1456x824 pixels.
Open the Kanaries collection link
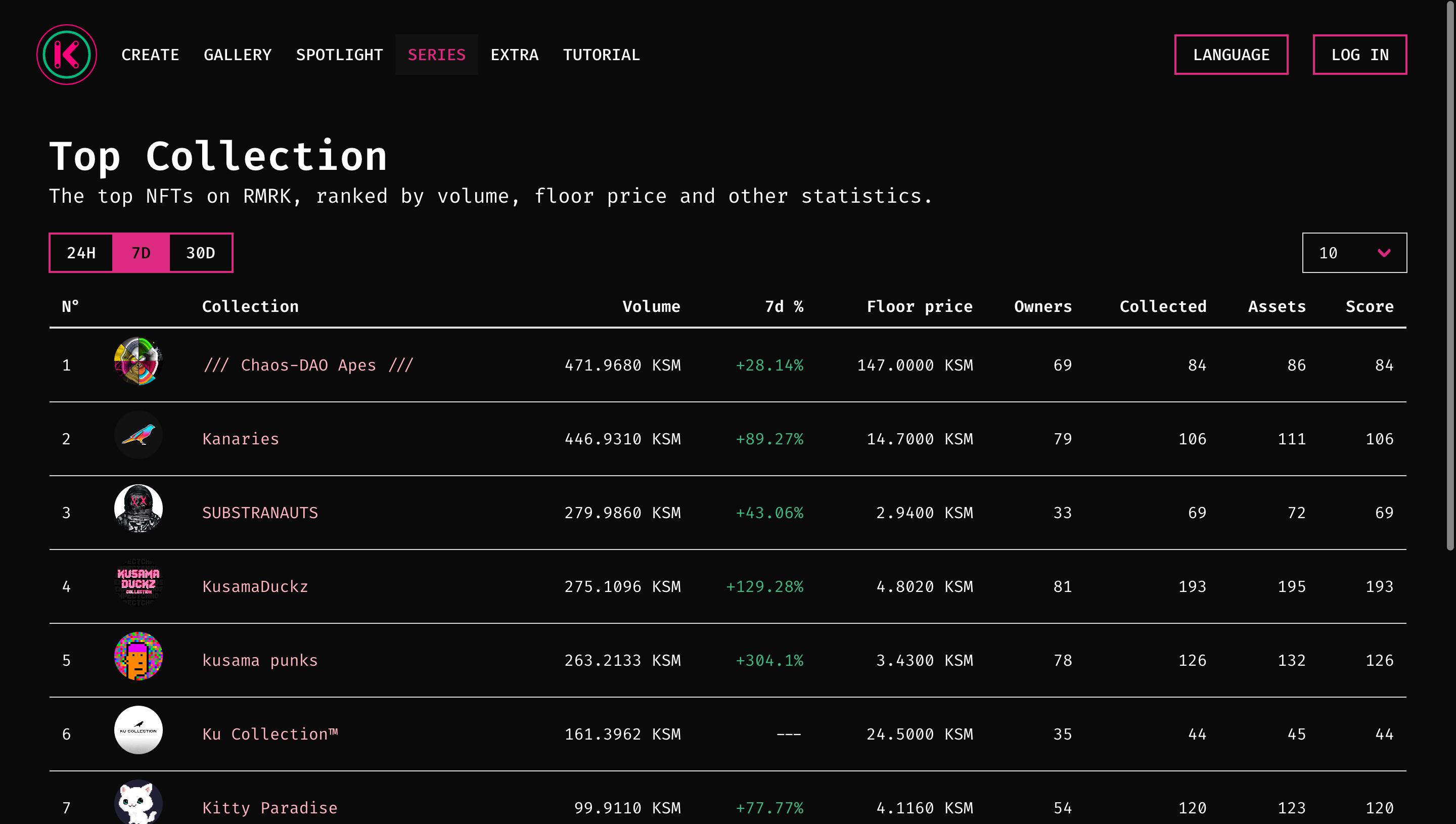point(241,439)
